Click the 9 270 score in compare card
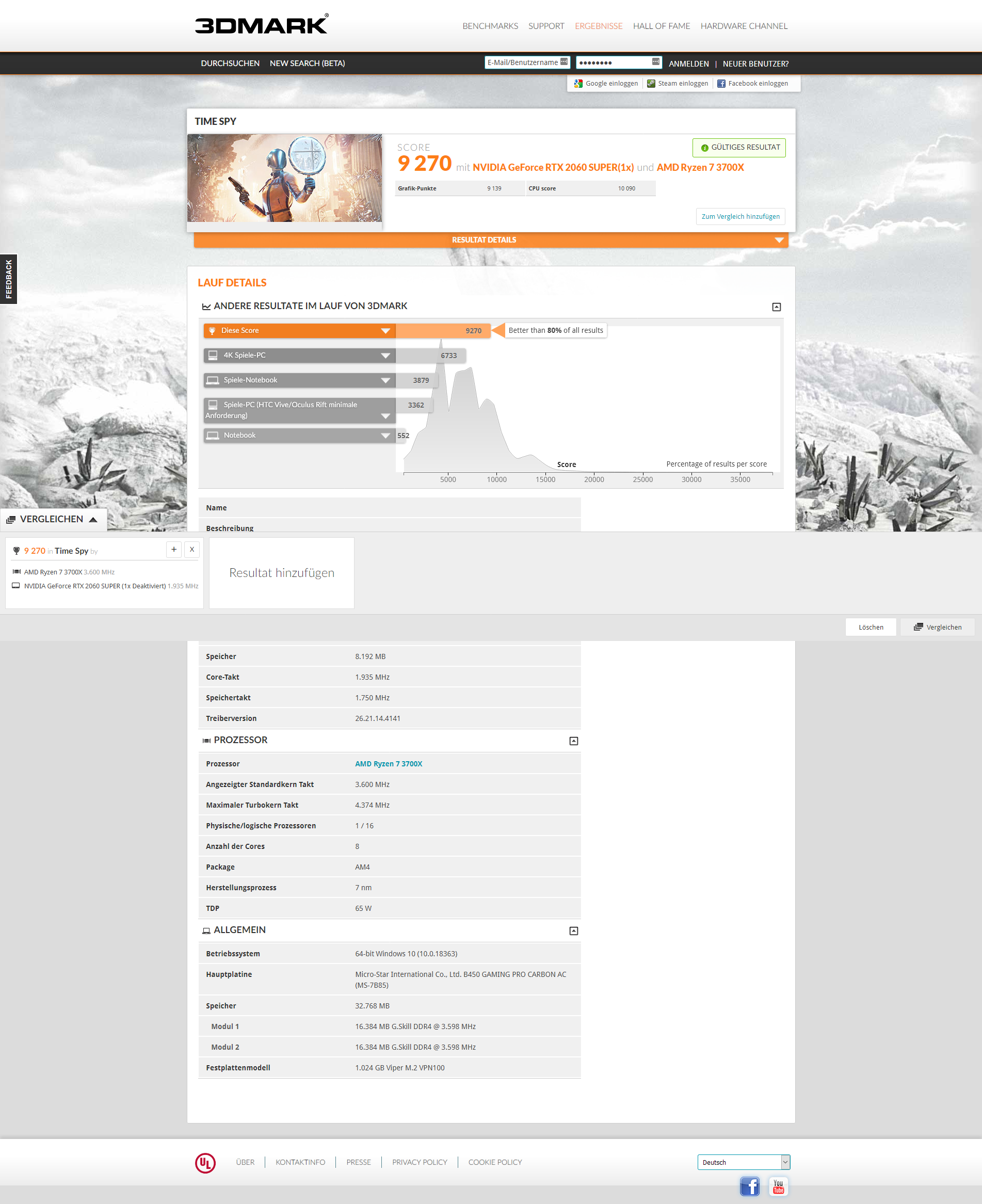982x1204 pixels. pos(35,551)
